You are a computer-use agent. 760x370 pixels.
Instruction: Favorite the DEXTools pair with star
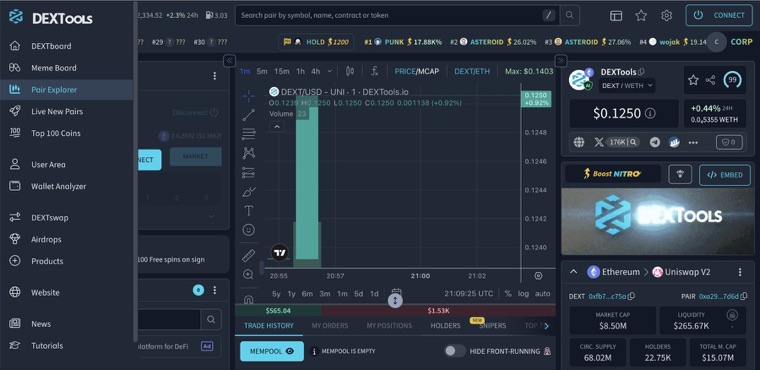click(x=694, y=80)
